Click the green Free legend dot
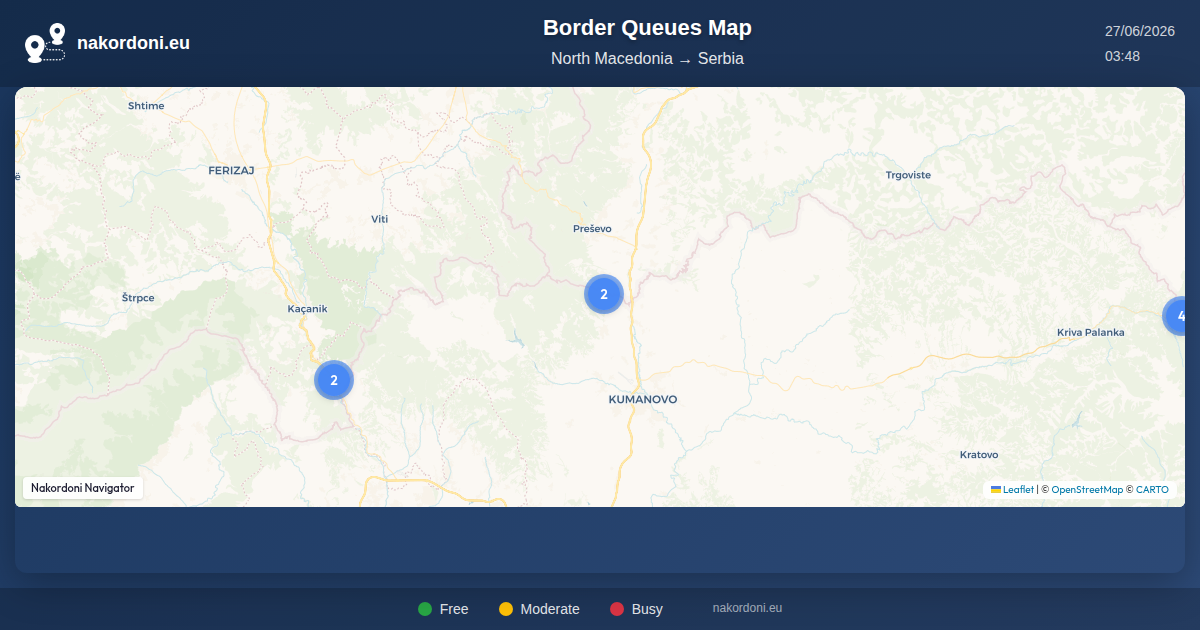The height and width of the screenshot is (630, 1200). click(x=425, y=609)
